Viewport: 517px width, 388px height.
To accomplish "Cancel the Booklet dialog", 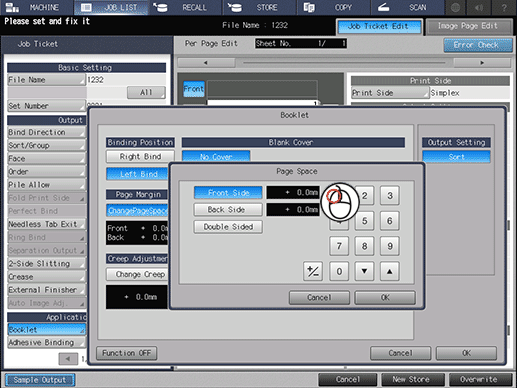I will tap(400, 353).
